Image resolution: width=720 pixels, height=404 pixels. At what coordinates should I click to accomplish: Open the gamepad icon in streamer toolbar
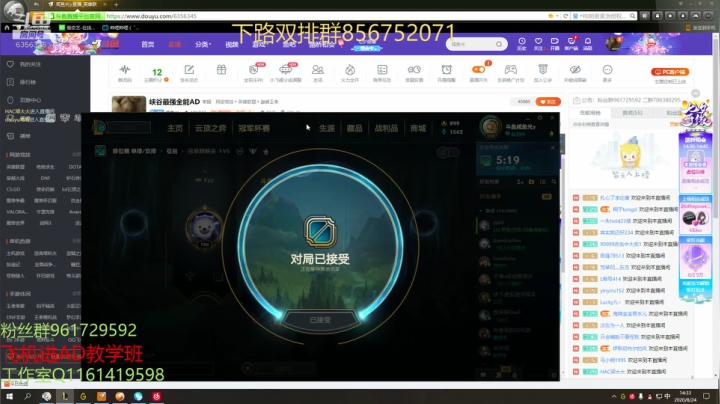(511, 72)
